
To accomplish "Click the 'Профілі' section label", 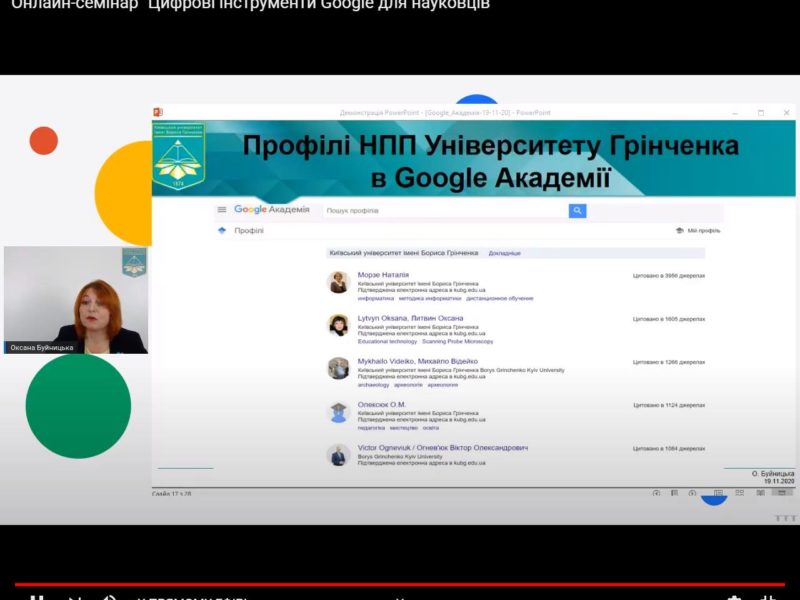I will coord(249,231).
